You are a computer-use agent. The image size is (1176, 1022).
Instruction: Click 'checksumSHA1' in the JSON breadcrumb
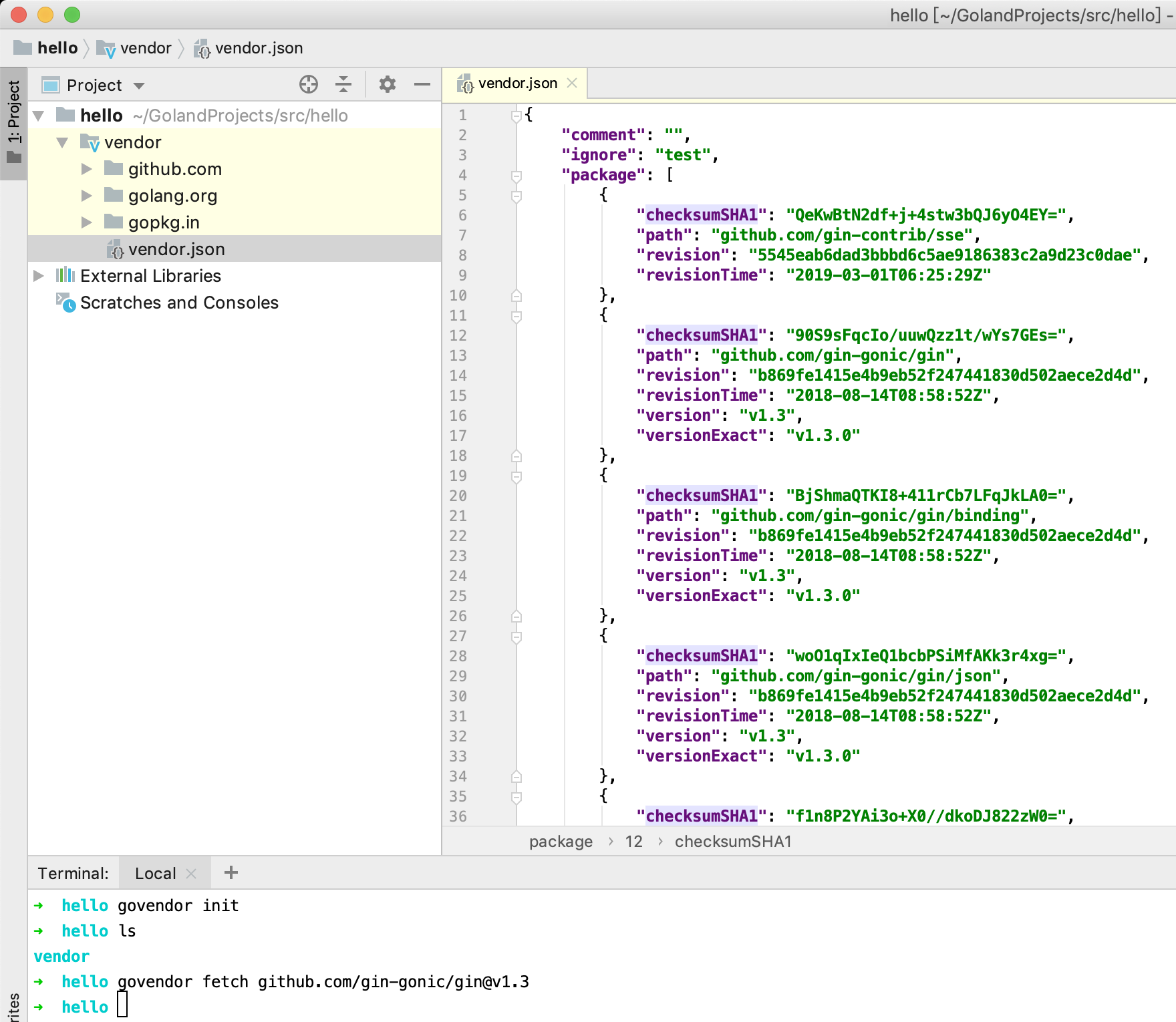coord(733,842)
